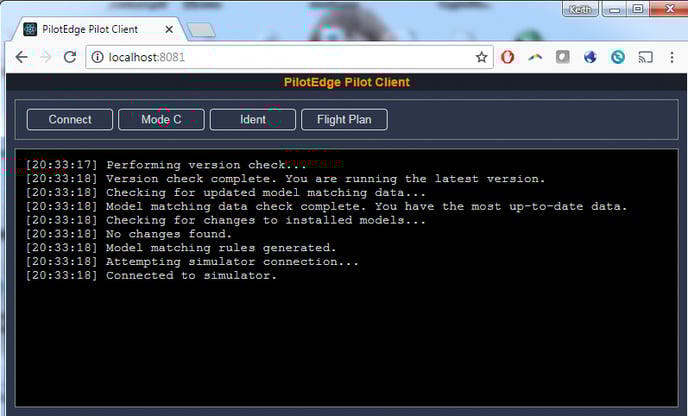Close the PilotEdge Pilot Client tab
Image resolution: width=688 pixels, height=416 pixels.
(169, 29)
